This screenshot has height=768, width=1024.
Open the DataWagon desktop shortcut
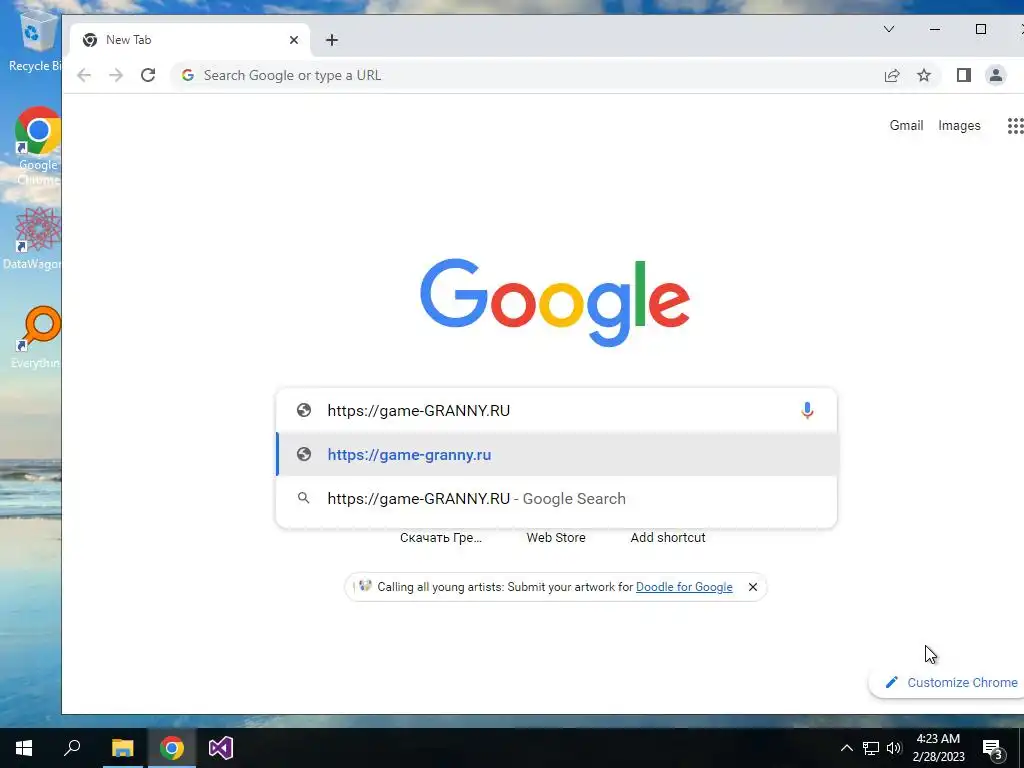pyautogui.click(x=33, y=238)
